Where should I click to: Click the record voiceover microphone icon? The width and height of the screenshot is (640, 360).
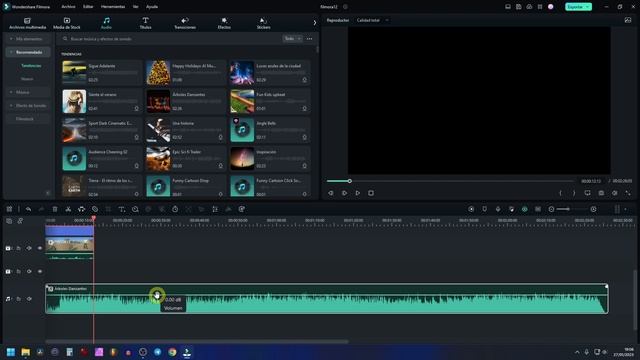pyautogui.click(x=498, y=209)
